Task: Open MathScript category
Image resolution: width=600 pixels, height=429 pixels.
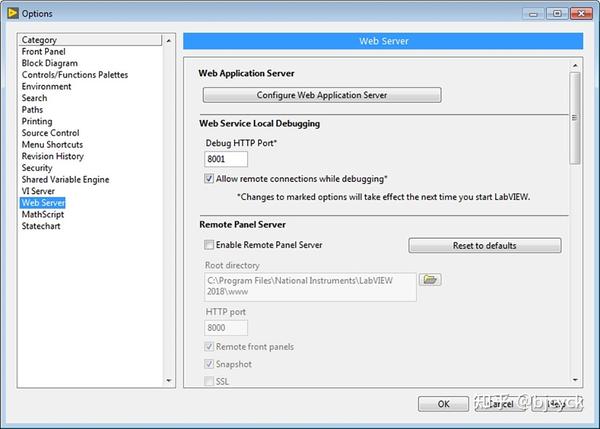Action: click(43, 214)
